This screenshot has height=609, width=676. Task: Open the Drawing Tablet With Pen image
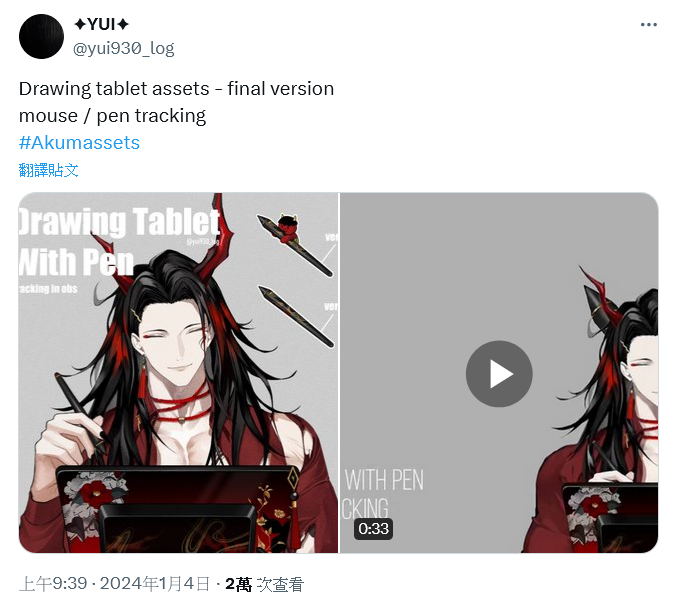point(178,373)
